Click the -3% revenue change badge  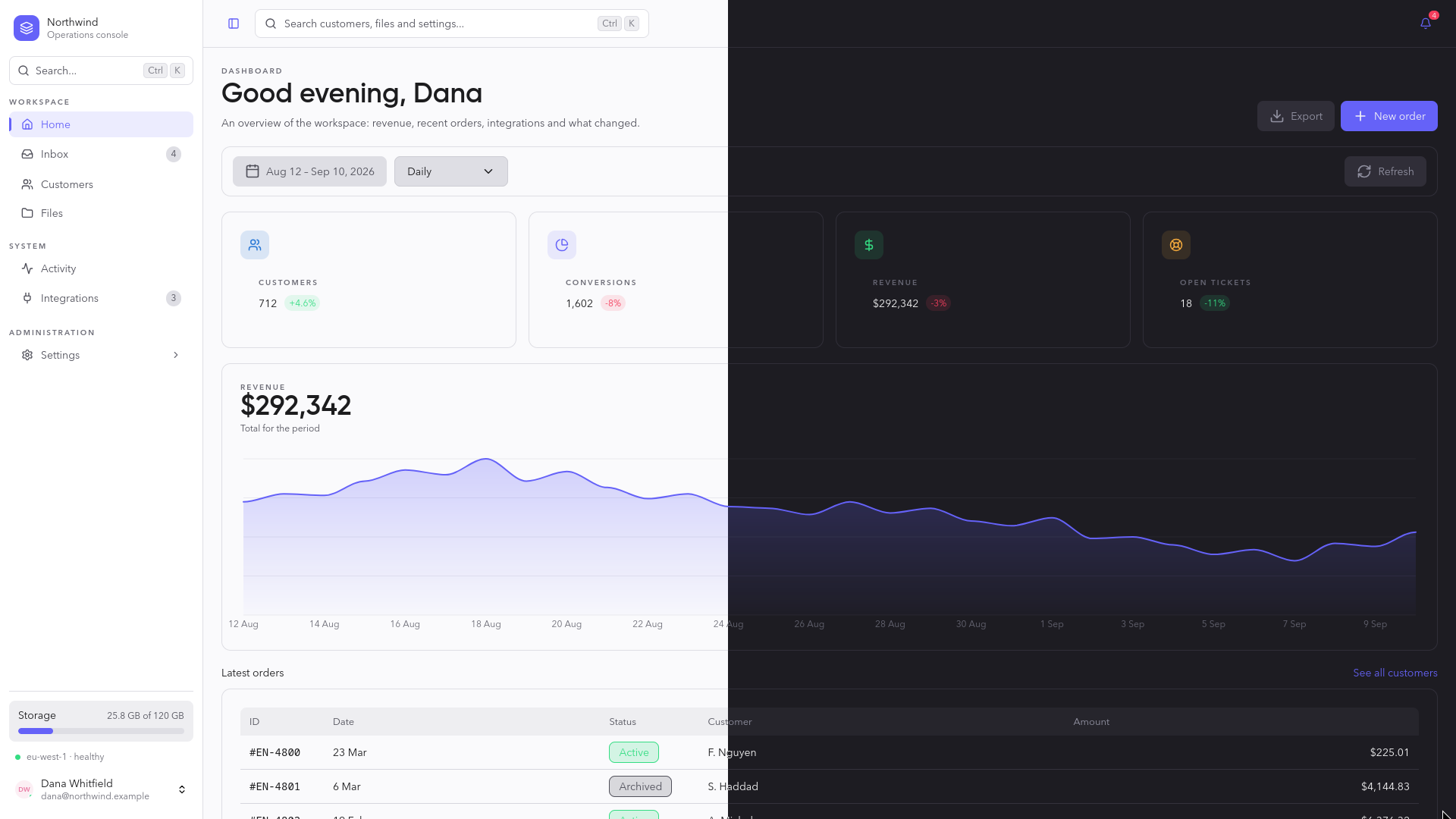coord(939,303)
